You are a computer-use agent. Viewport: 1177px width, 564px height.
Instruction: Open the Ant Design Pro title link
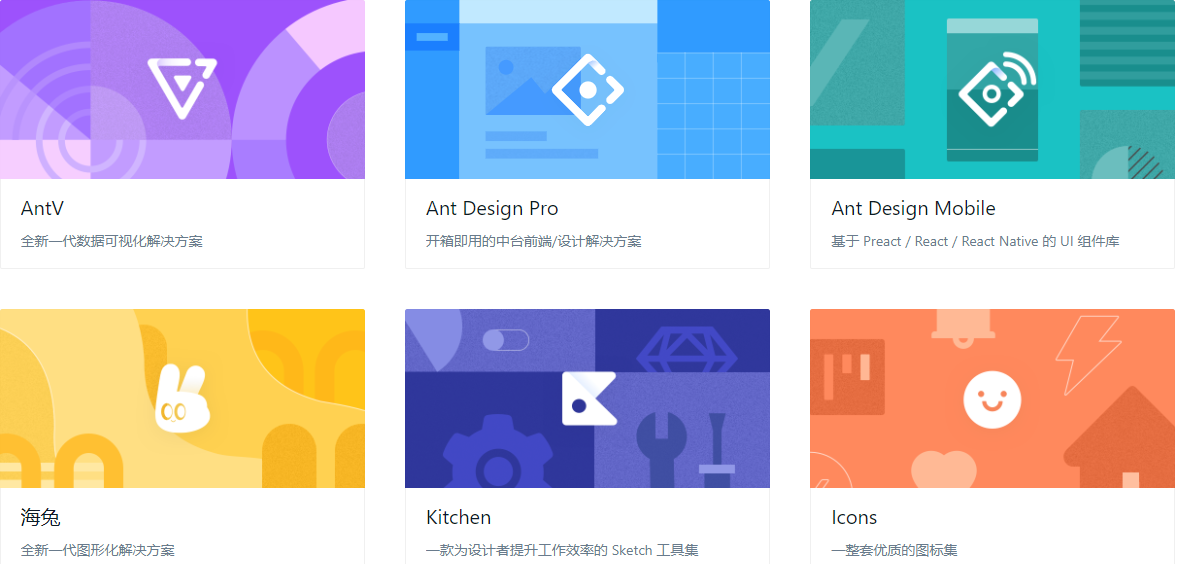(x=492, y=208)
